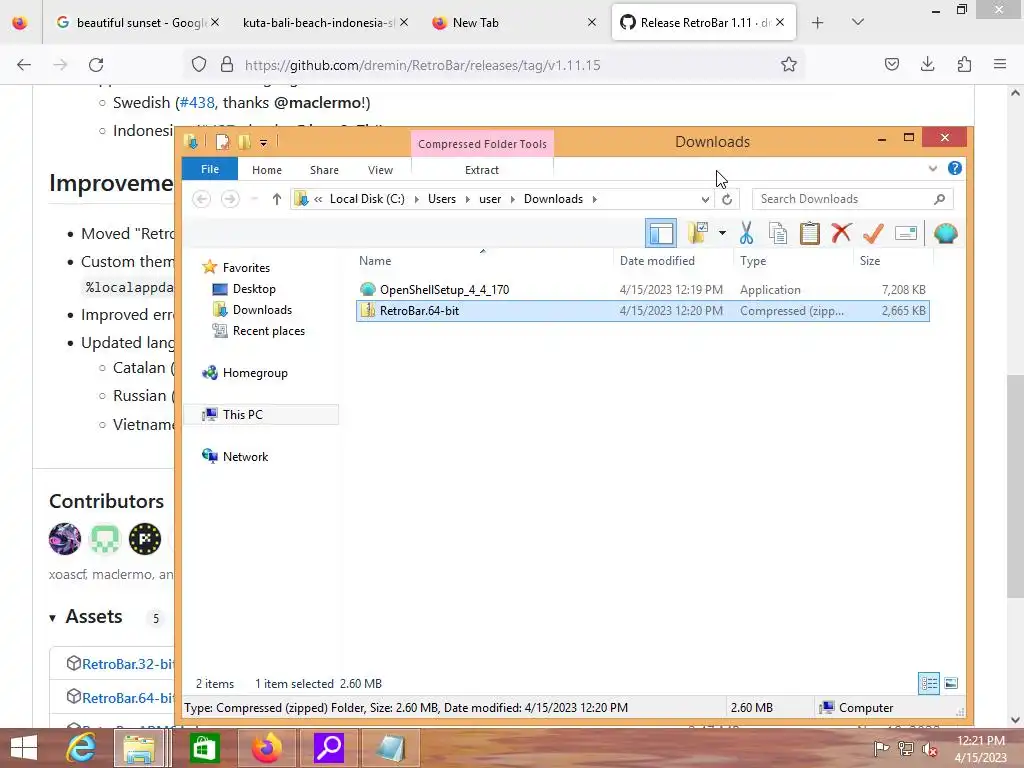Select the RetroBar.64-bit zip file
The width and height of the screenshot is (1024, 768).
pyautogui.click(x=643, y=311)
